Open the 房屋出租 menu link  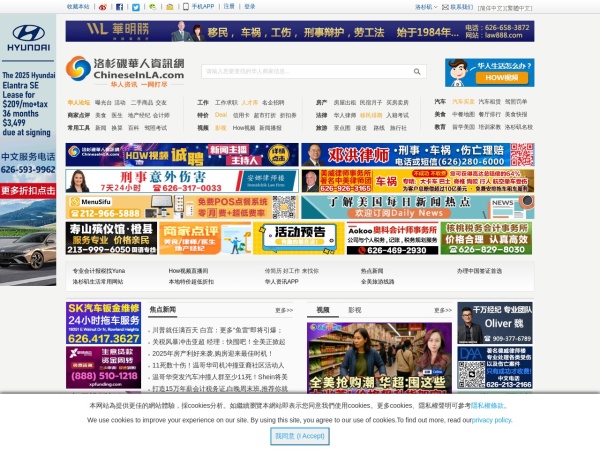344,103
